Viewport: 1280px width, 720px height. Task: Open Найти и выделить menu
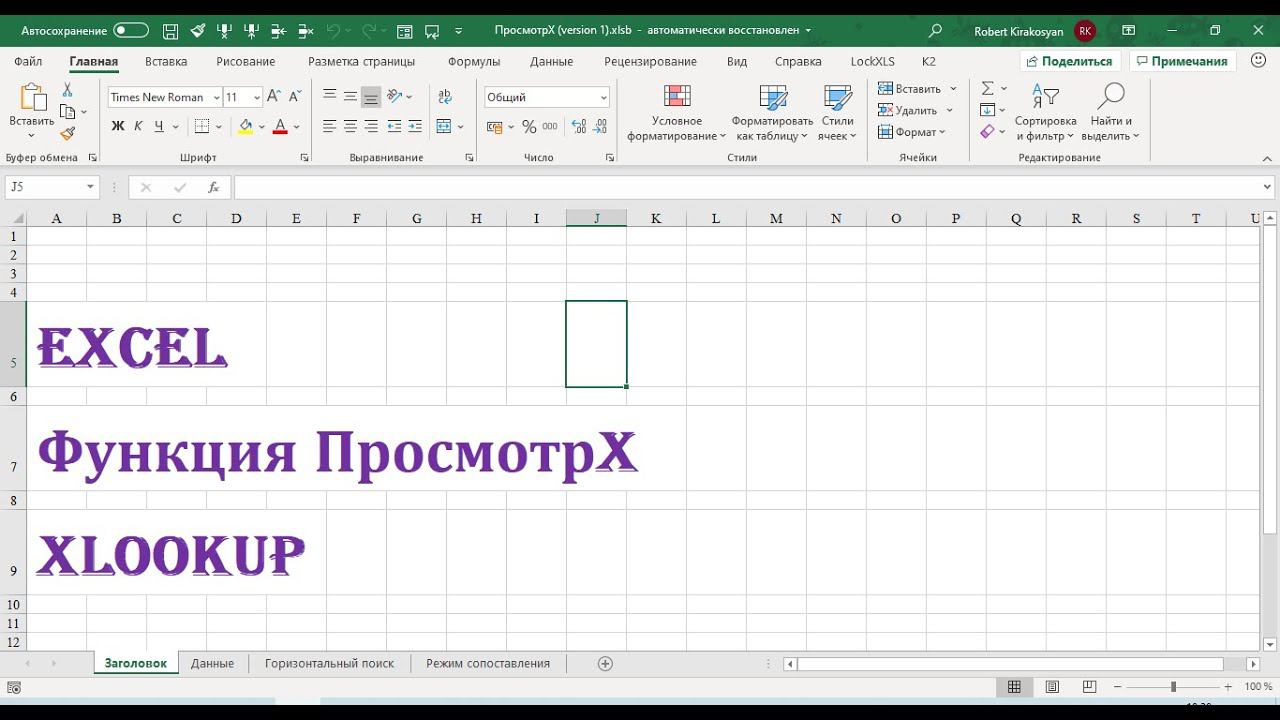click(1110, 112)
